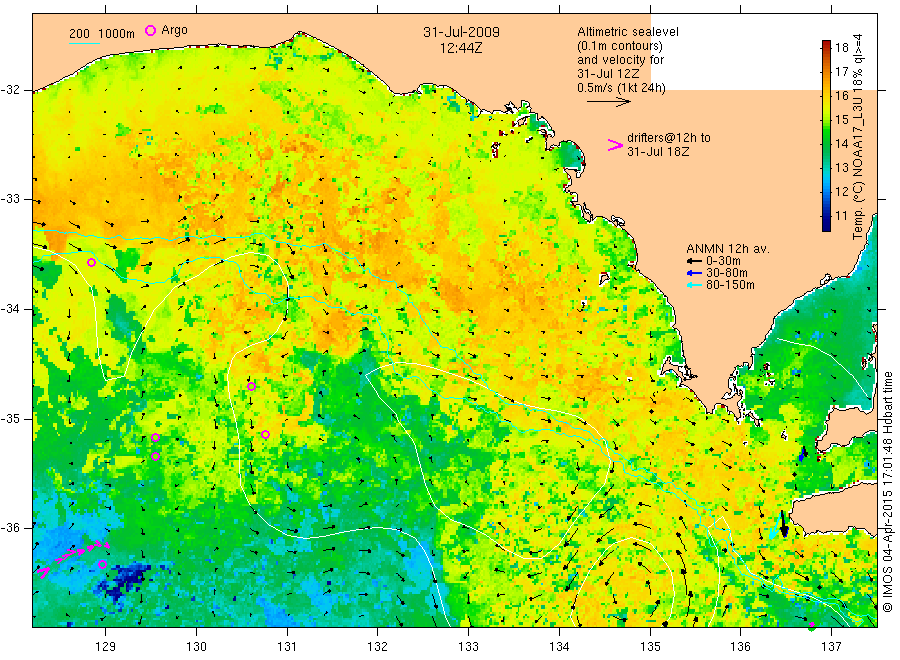Click the colorbar tick label '18'
The height and width of the screenshot is (660, 900).
pyautogui.click(x=841, y=47)
